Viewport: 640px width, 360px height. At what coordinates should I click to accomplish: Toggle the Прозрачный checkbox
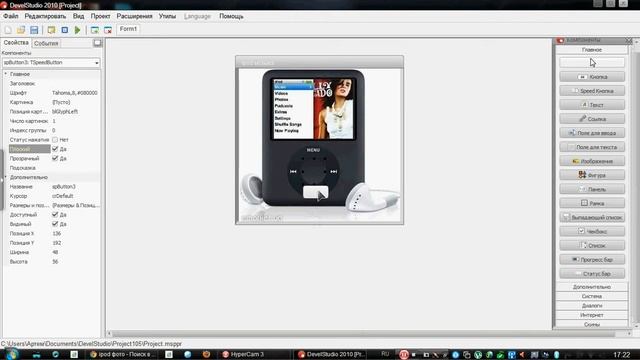[55, 158]
